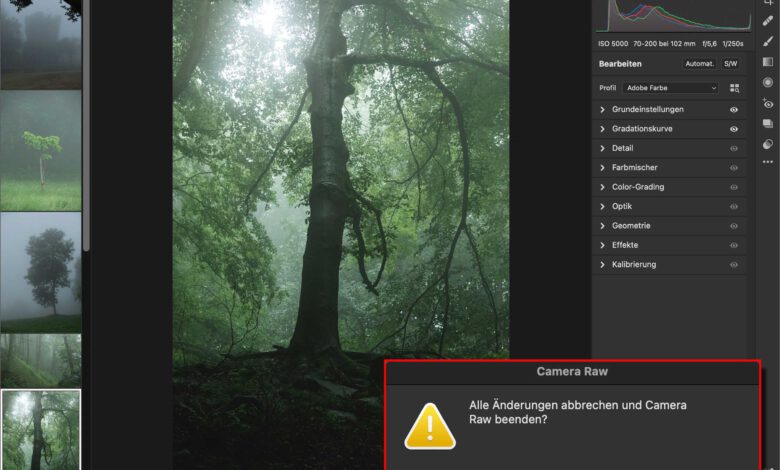
Task: Click the Optik label
Action: pyautogui.click(x=622, y=206)
